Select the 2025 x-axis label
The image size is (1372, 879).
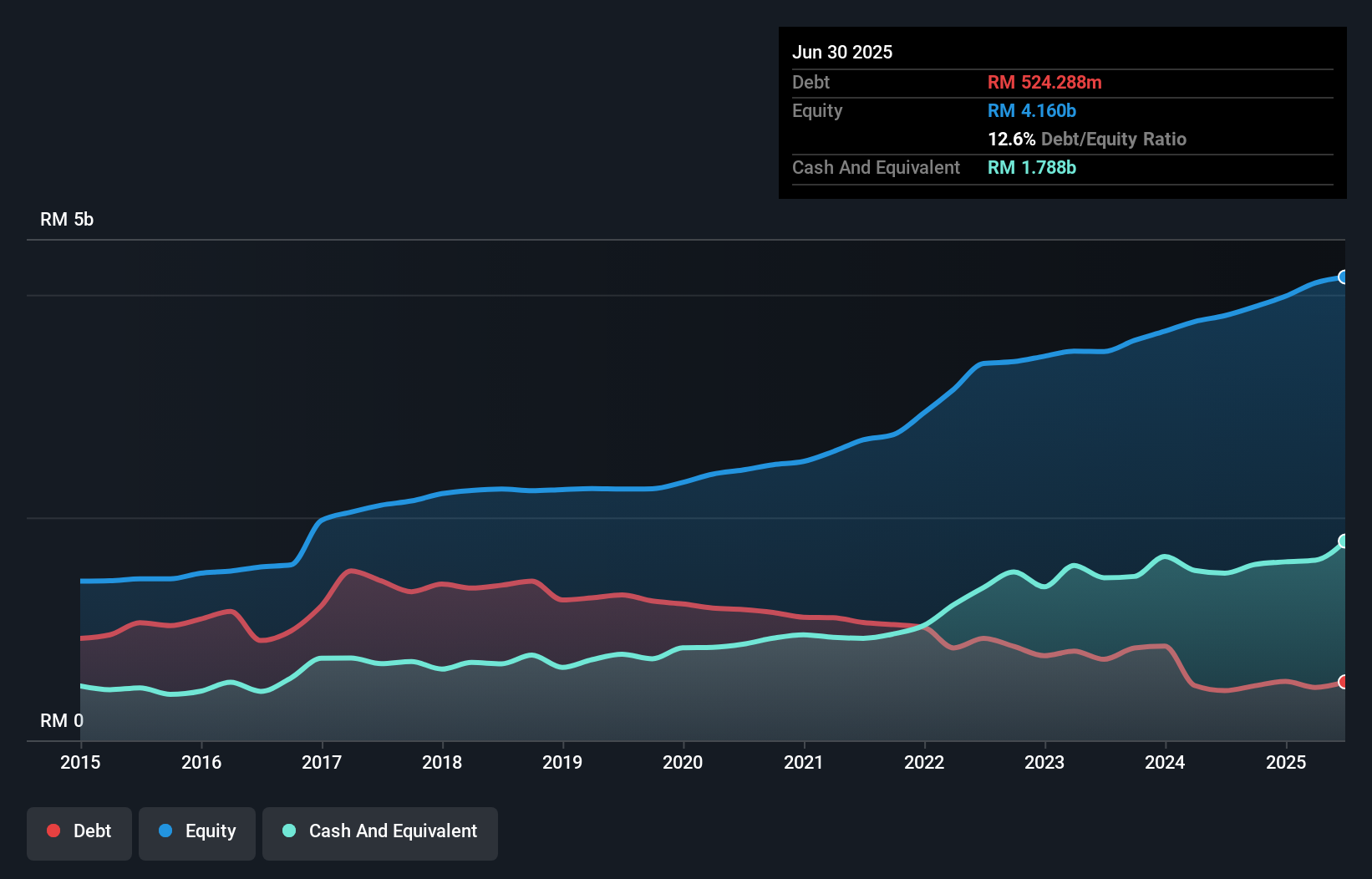(1286, 762)
